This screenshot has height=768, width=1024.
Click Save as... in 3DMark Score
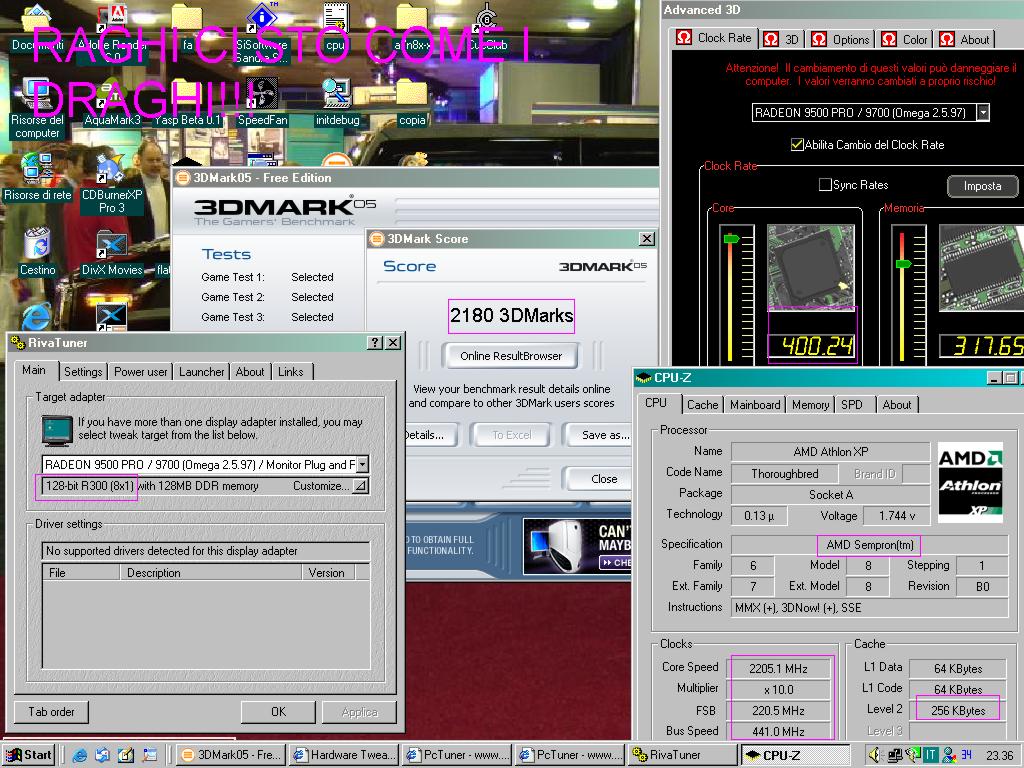(x=603, y=435)
